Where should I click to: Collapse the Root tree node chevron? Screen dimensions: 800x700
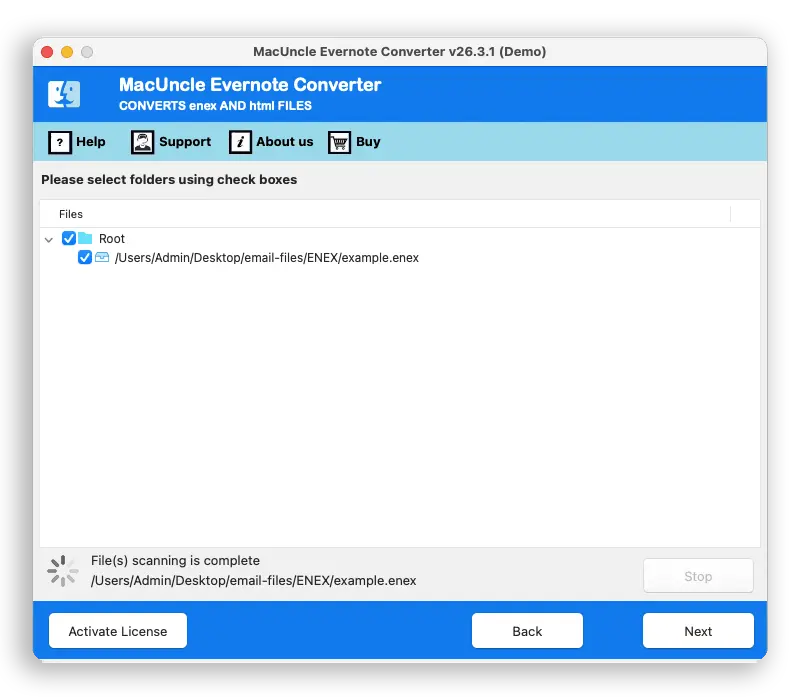[x=49, y=239]
